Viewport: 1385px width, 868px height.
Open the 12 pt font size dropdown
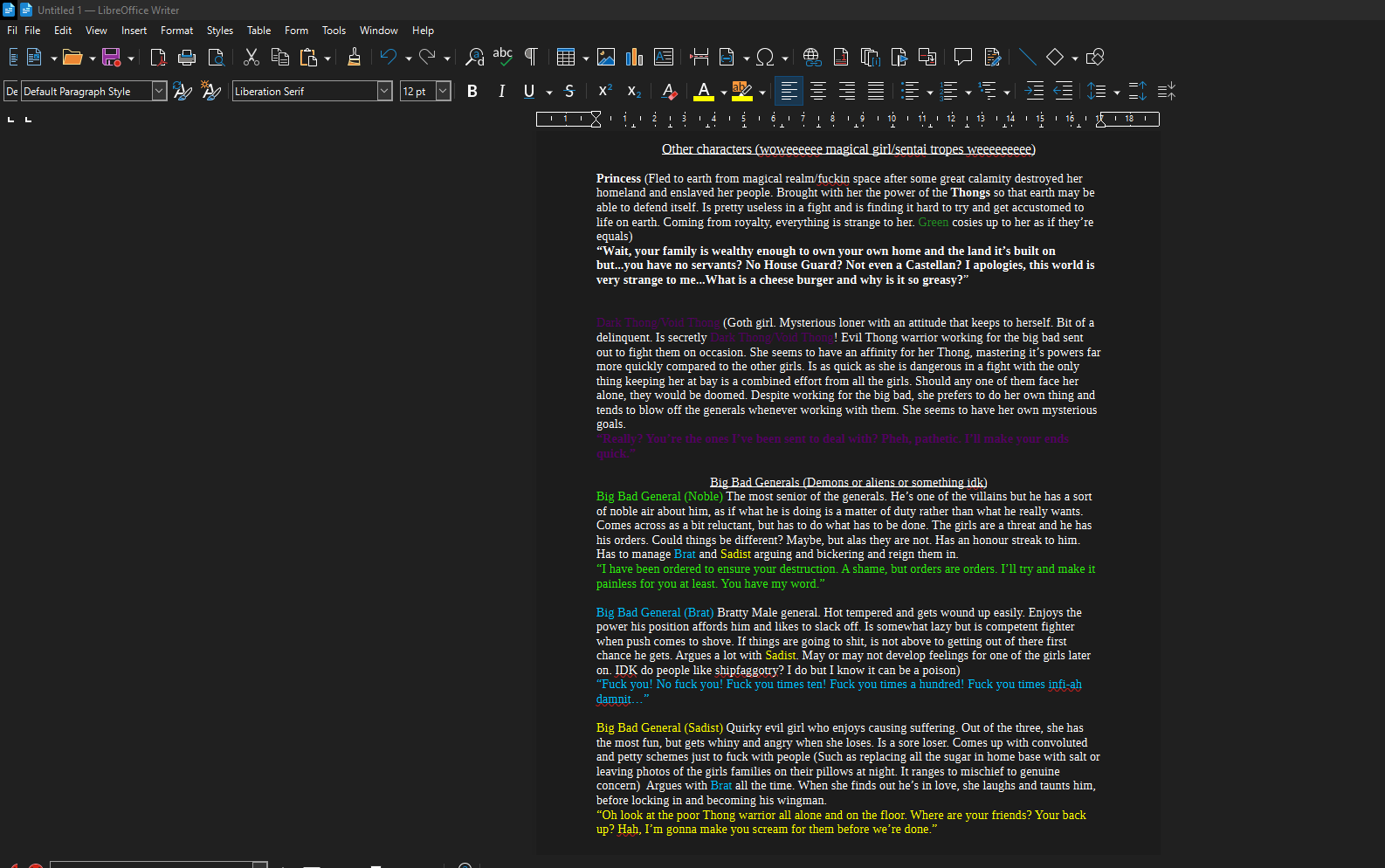pos(443,91)
